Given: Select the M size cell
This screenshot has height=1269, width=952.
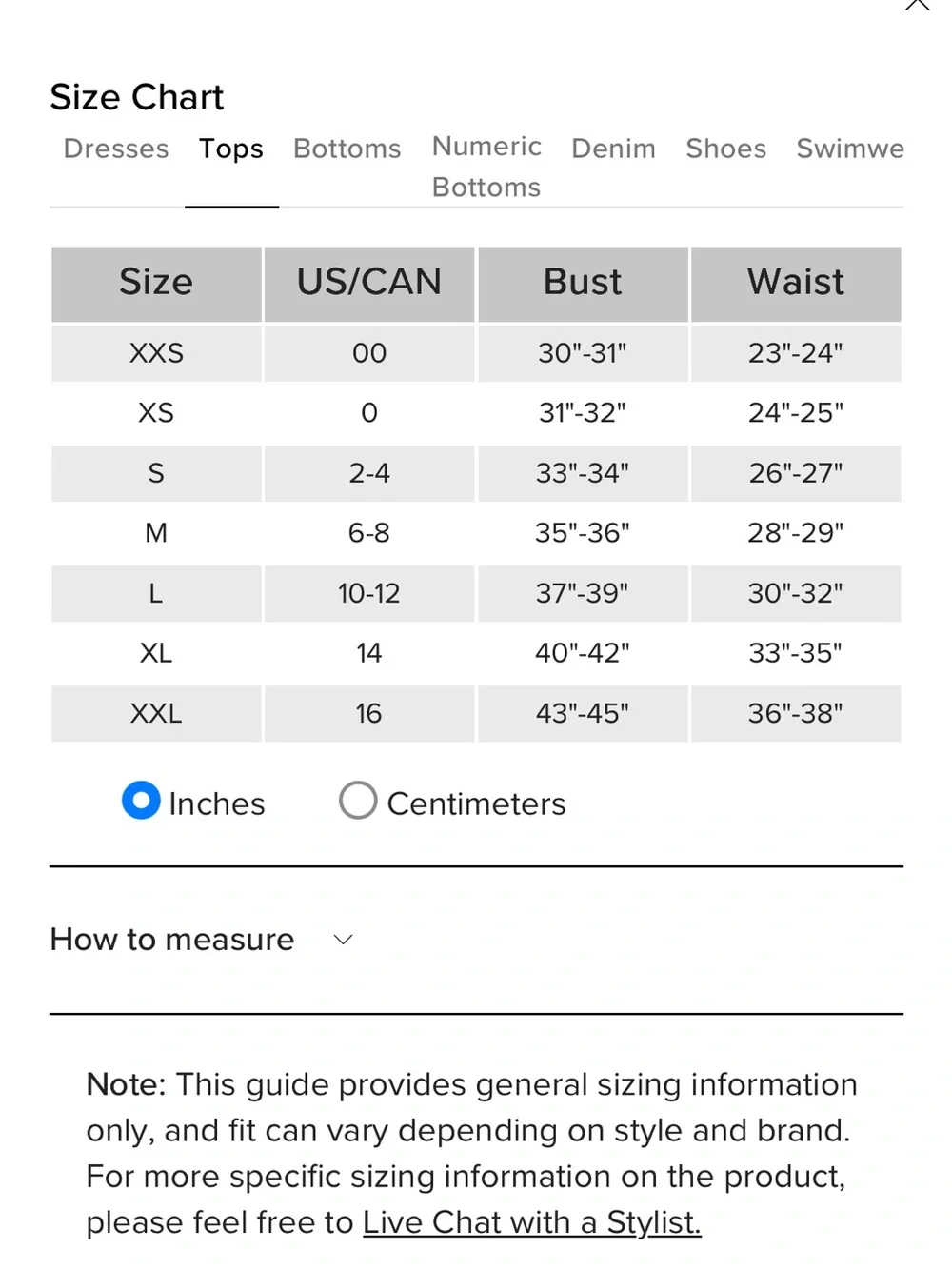Looking at the screenshot, I should coord(156,533).
